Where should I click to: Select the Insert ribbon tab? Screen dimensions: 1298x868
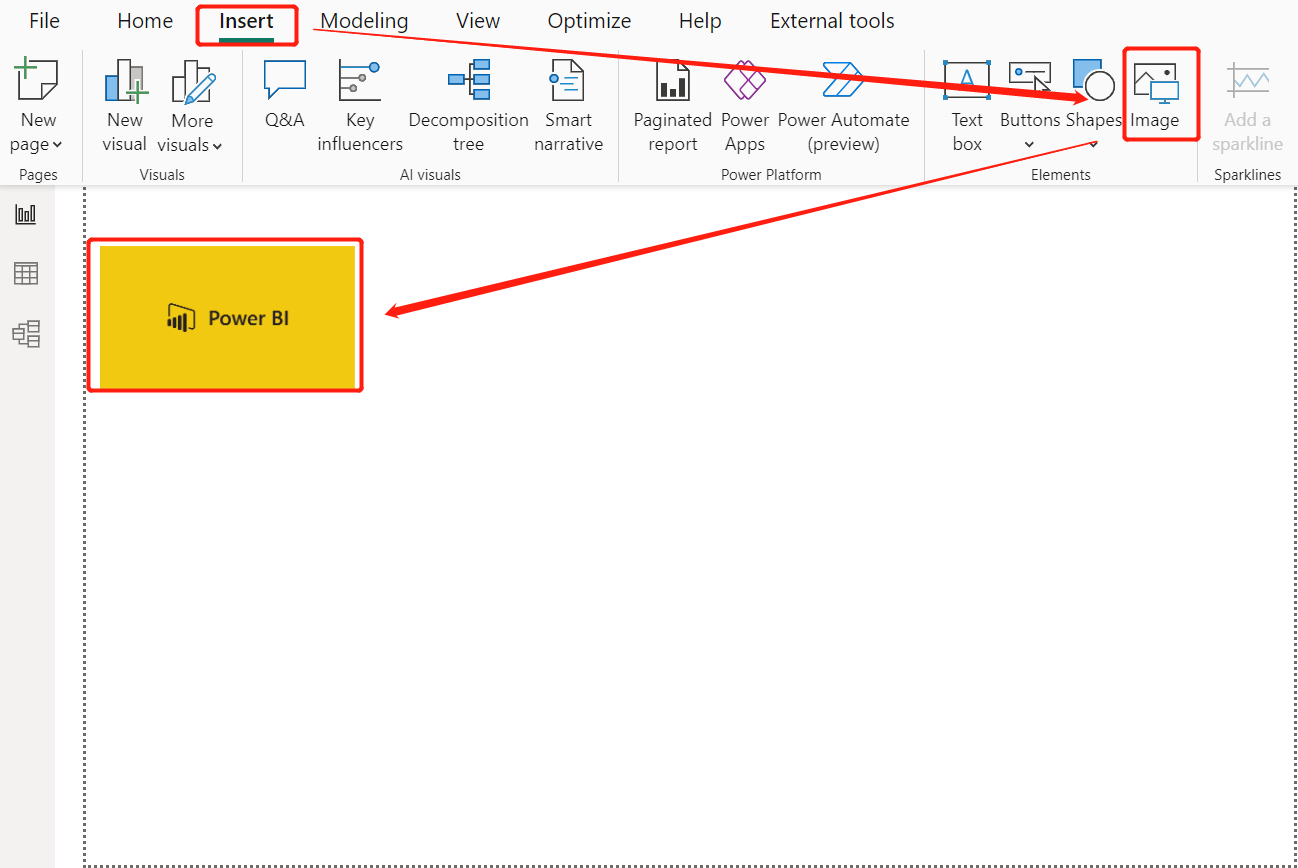tap(246, 21)
